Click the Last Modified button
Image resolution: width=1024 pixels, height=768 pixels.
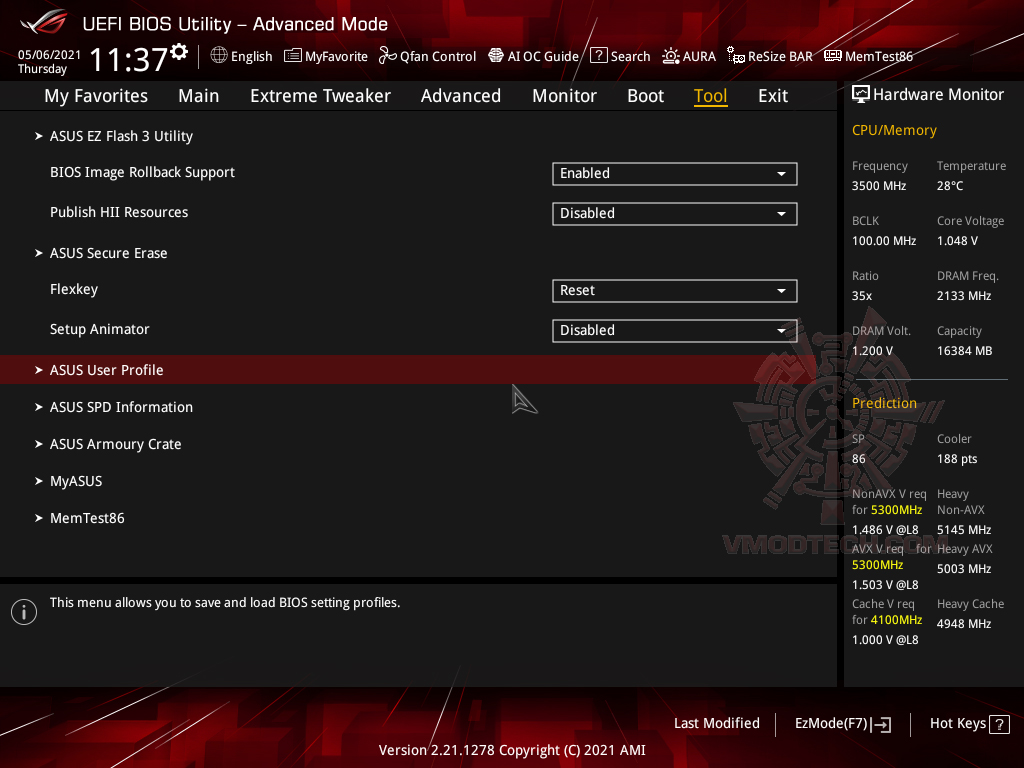(x=716, y=724)
